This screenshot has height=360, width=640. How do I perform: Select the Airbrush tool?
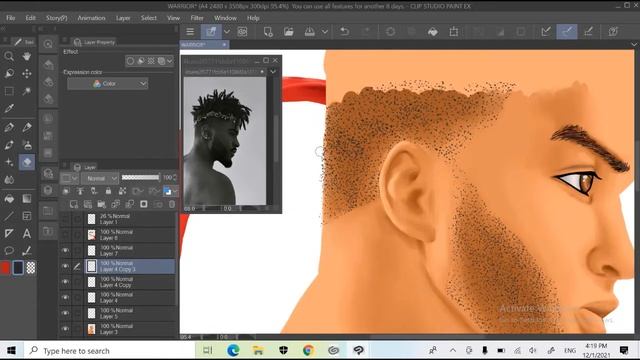point(27,144)
